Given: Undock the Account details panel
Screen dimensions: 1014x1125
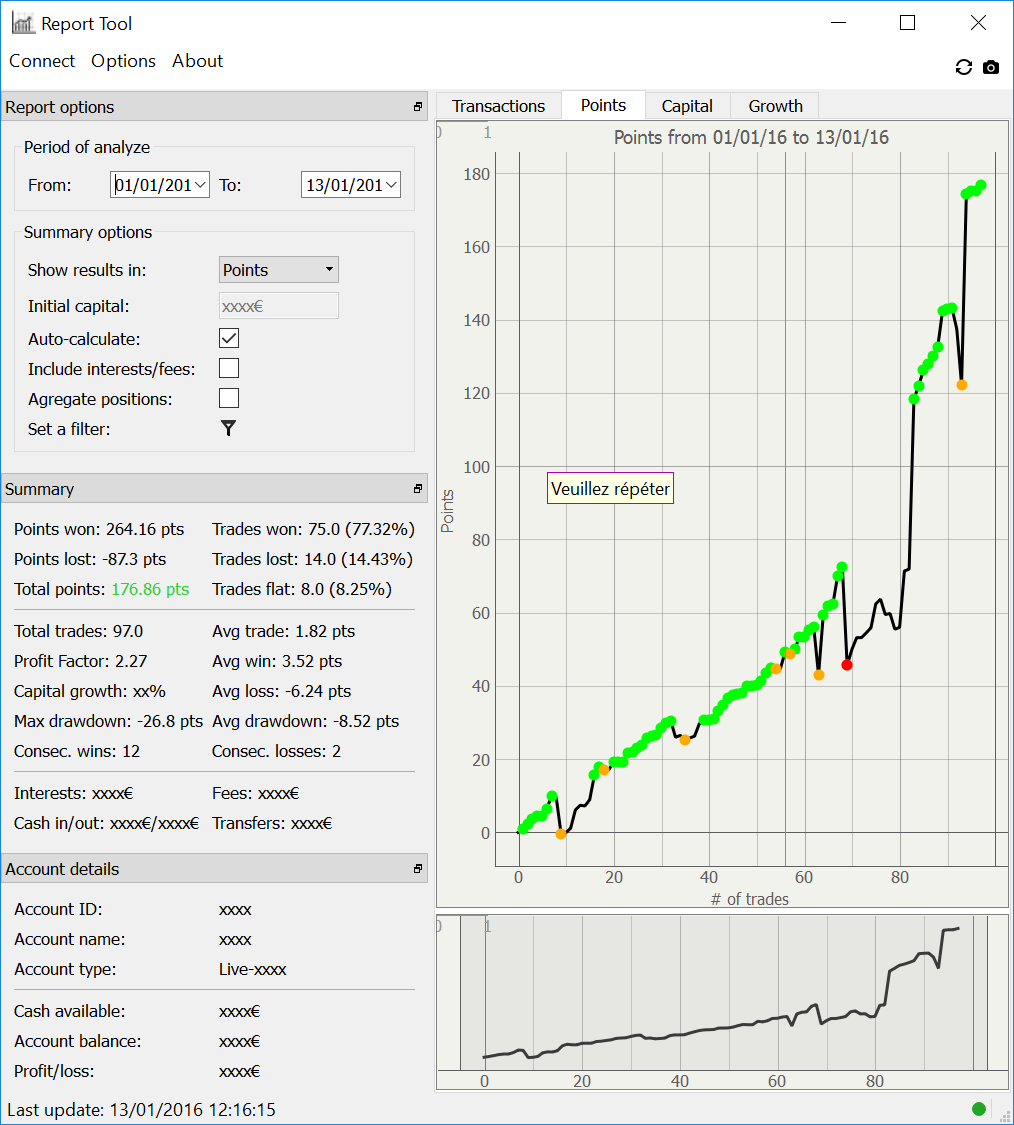Looking at the screenshot, I should pos(418,869).
